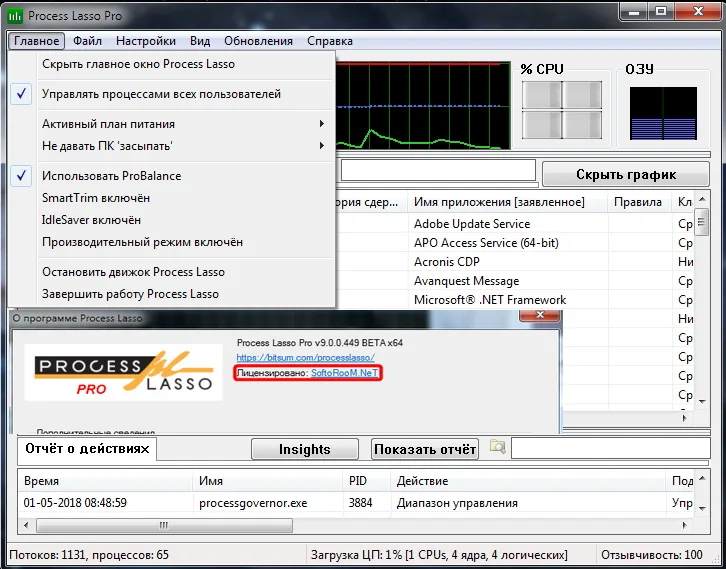The height and width of the screenshot is (569, 726).
Task: Click Отзывчивость: 100 status bar entry
Action: [x=651, y=555]
